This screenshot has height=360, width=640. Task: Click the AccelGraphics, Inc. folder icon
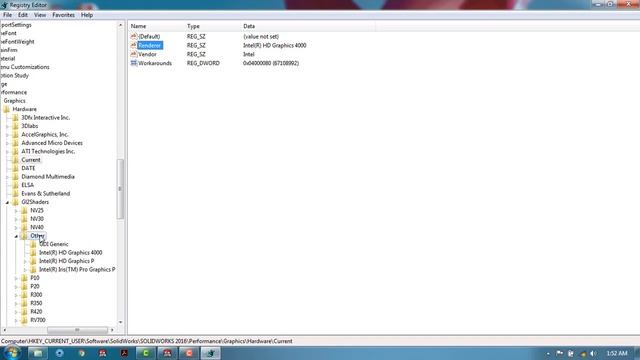[x=16, y=135]
